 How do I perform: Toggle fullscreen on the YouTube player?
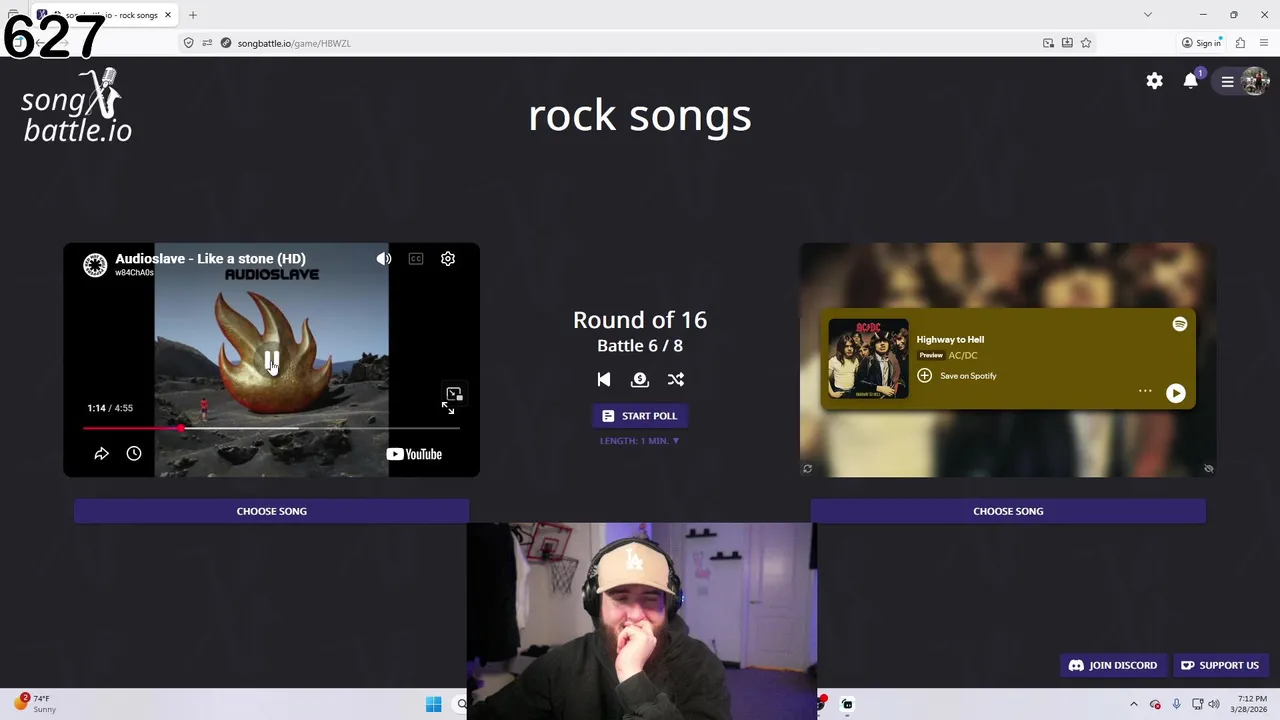(x=448, y=408)
